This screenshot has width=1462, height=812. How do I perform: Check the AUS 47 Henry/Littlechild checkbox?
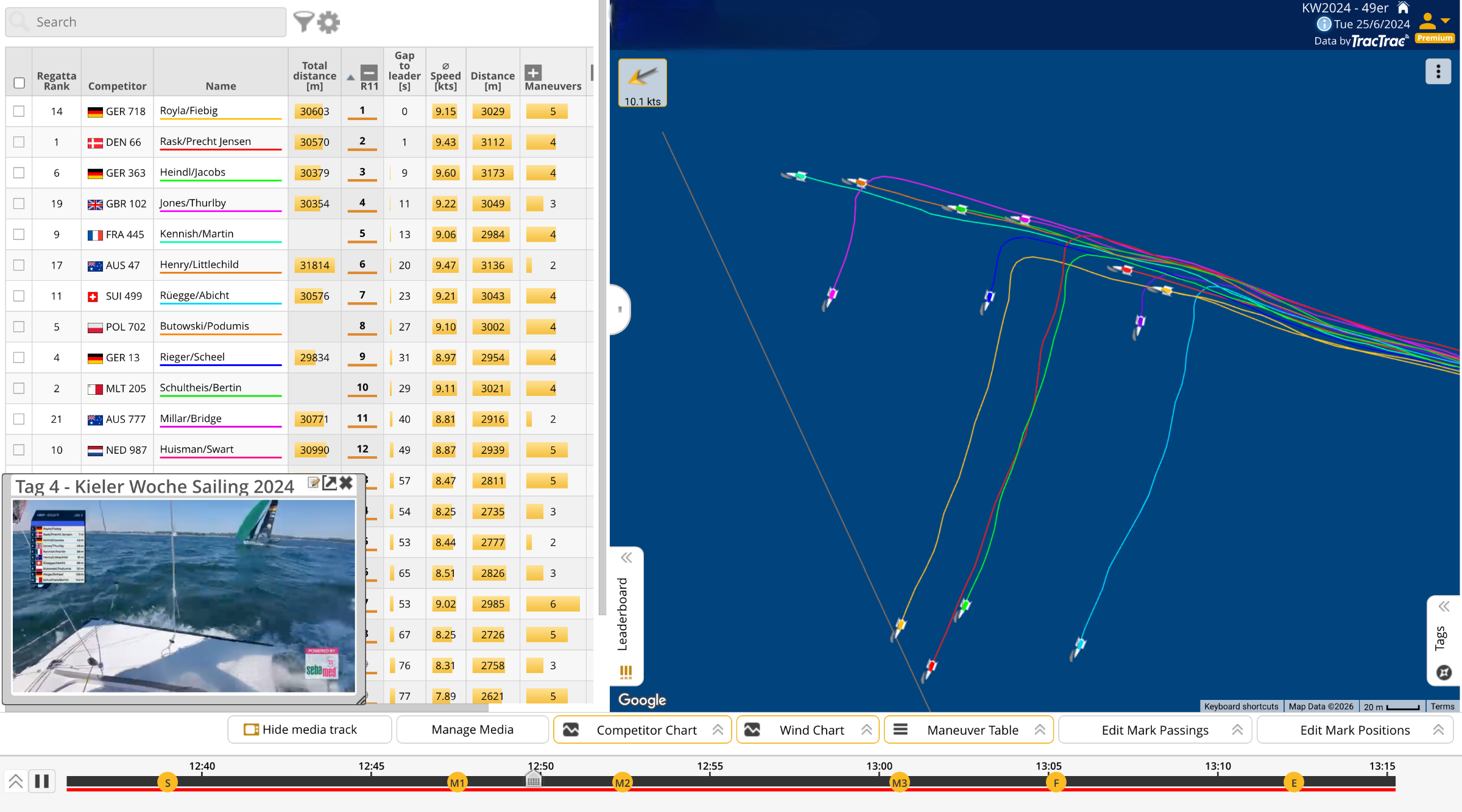19,265
